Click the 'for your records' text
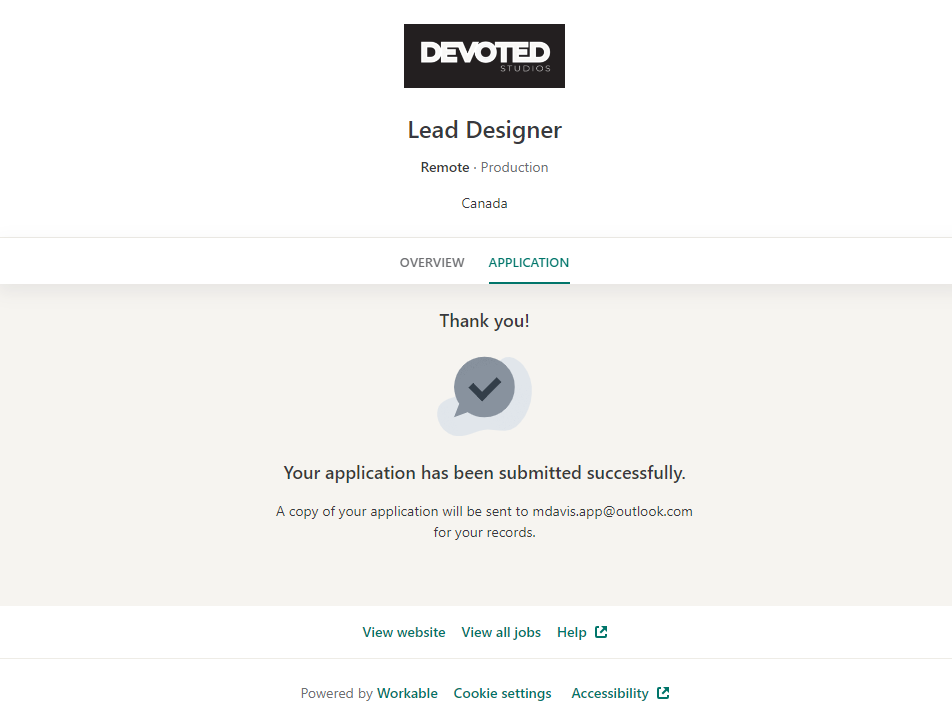Screen dimensions: 952x727 pyautogui.click(x=484, y=532)
